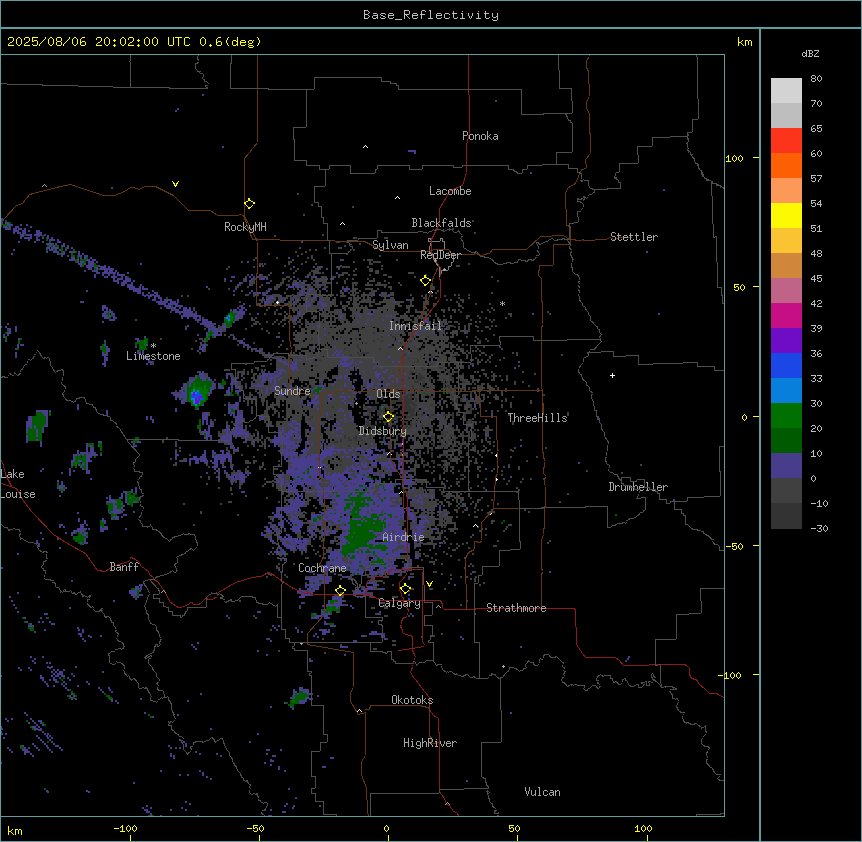Click the yellow diamond marker above Calgary
862x842 pixels.
click(405, 589)
